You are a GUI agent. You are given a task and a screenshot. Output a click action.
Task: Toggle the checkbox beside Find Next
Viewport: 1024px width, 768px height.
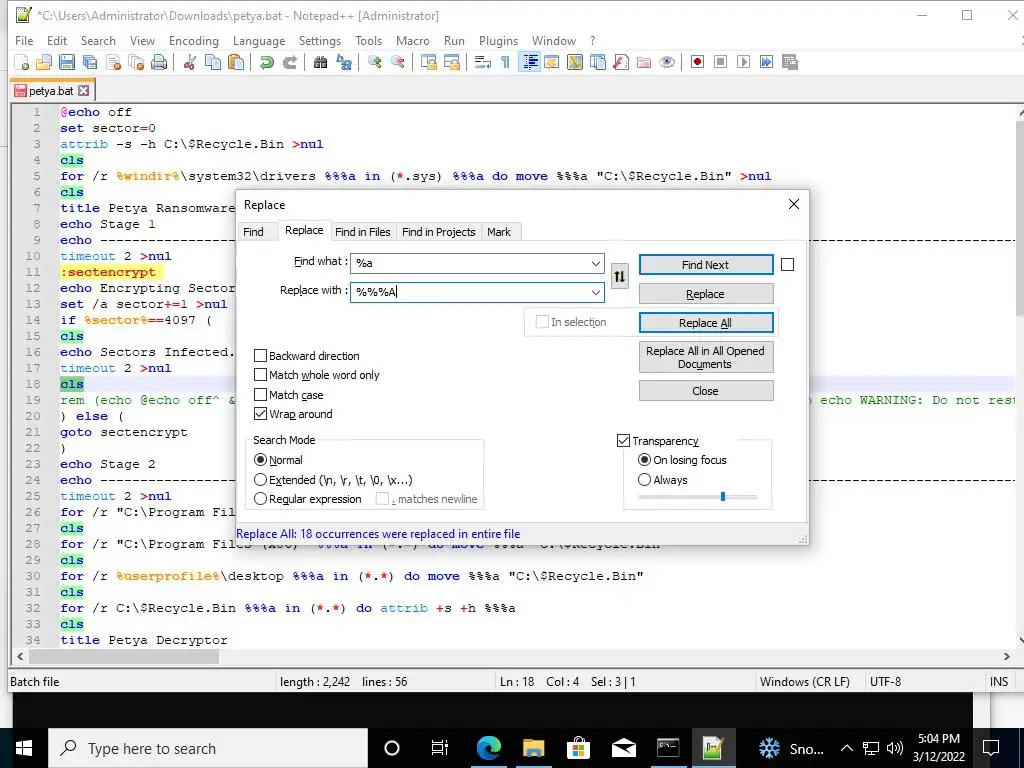click(x=788, y=264)
